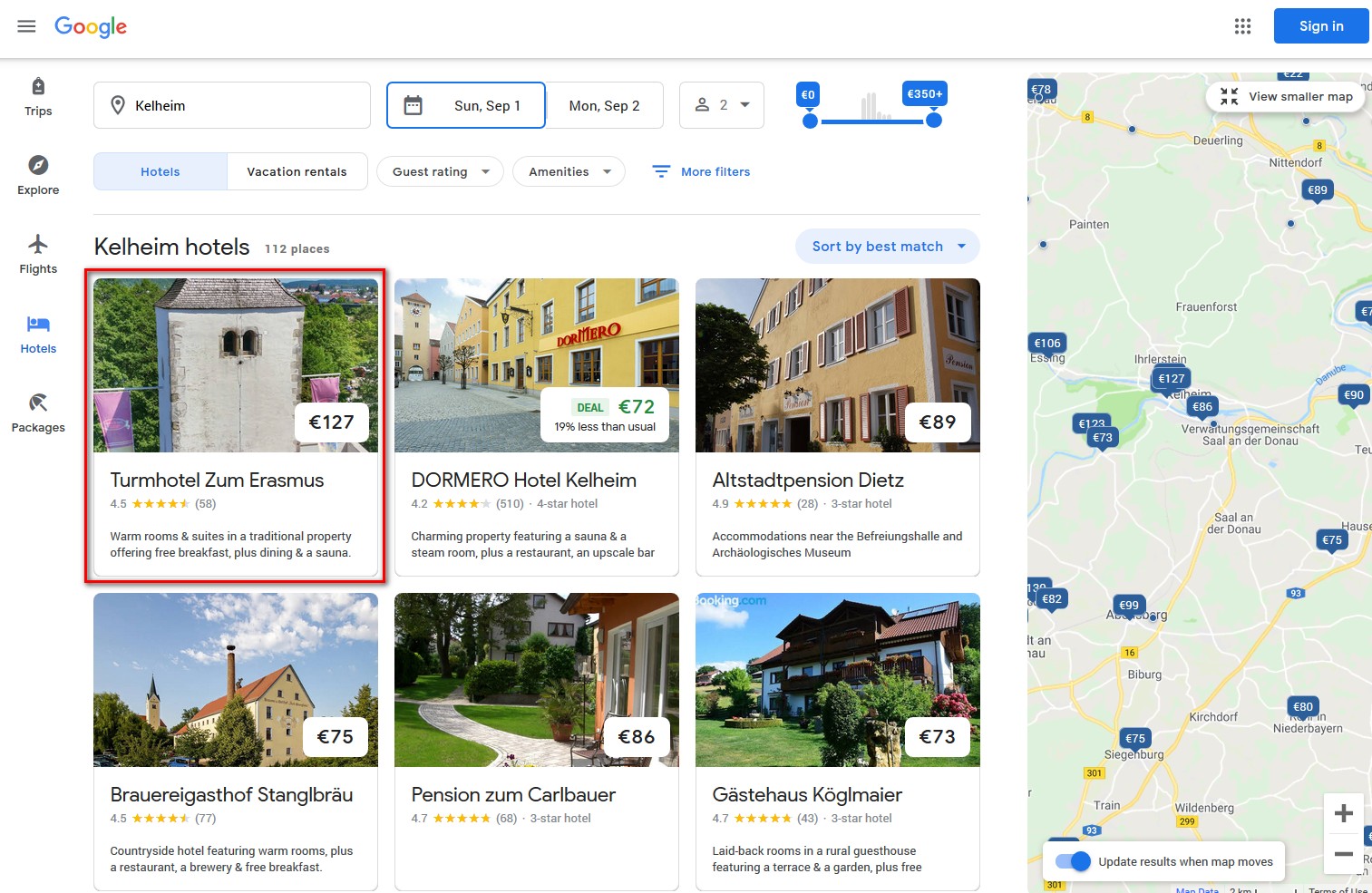Open Explore from the sidebar

click(x=37, y=174)
